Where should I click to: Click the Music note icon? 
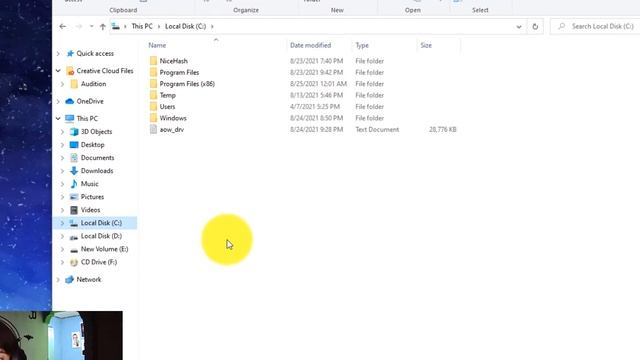74,184
